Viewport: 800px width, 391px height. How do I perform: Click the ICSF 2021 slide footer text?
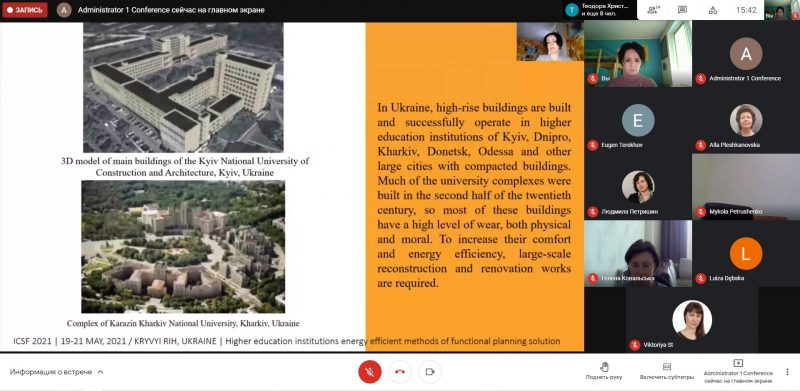pyautogui.click(x=286, y=341)
